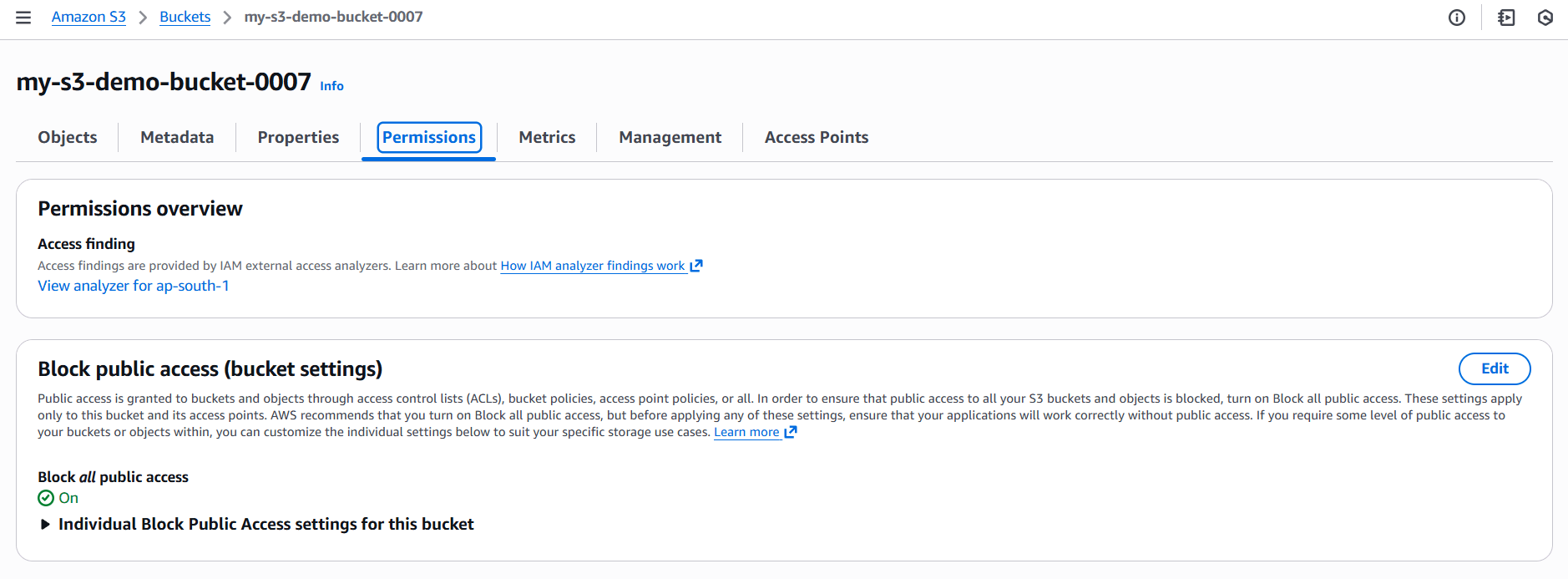Click Info link next to bucket name
Viewport: 1568px width, 579px height.
coord(331,85)
